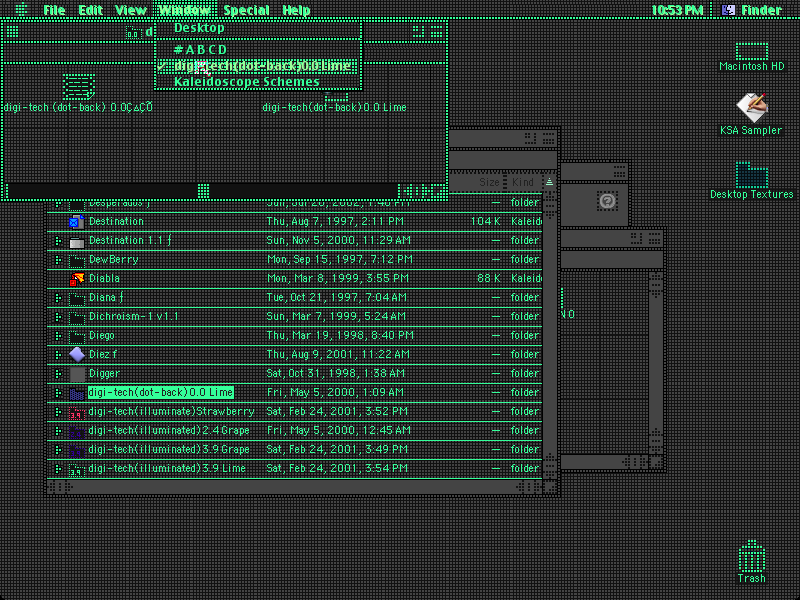The height and width of the screenshot is (600, 800).
Task: Click the menu bar clock showing 10:53 PM
Action: (x=677, y=10)
